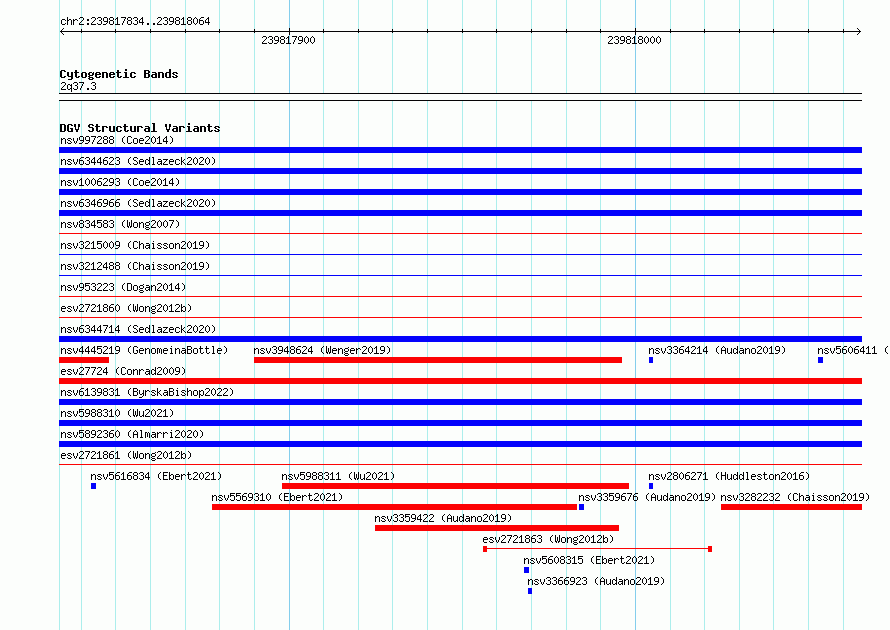Click the blue marker under nsv3364214
The image size is (890, 630).
pyautogui.click(x=651, y=360)
